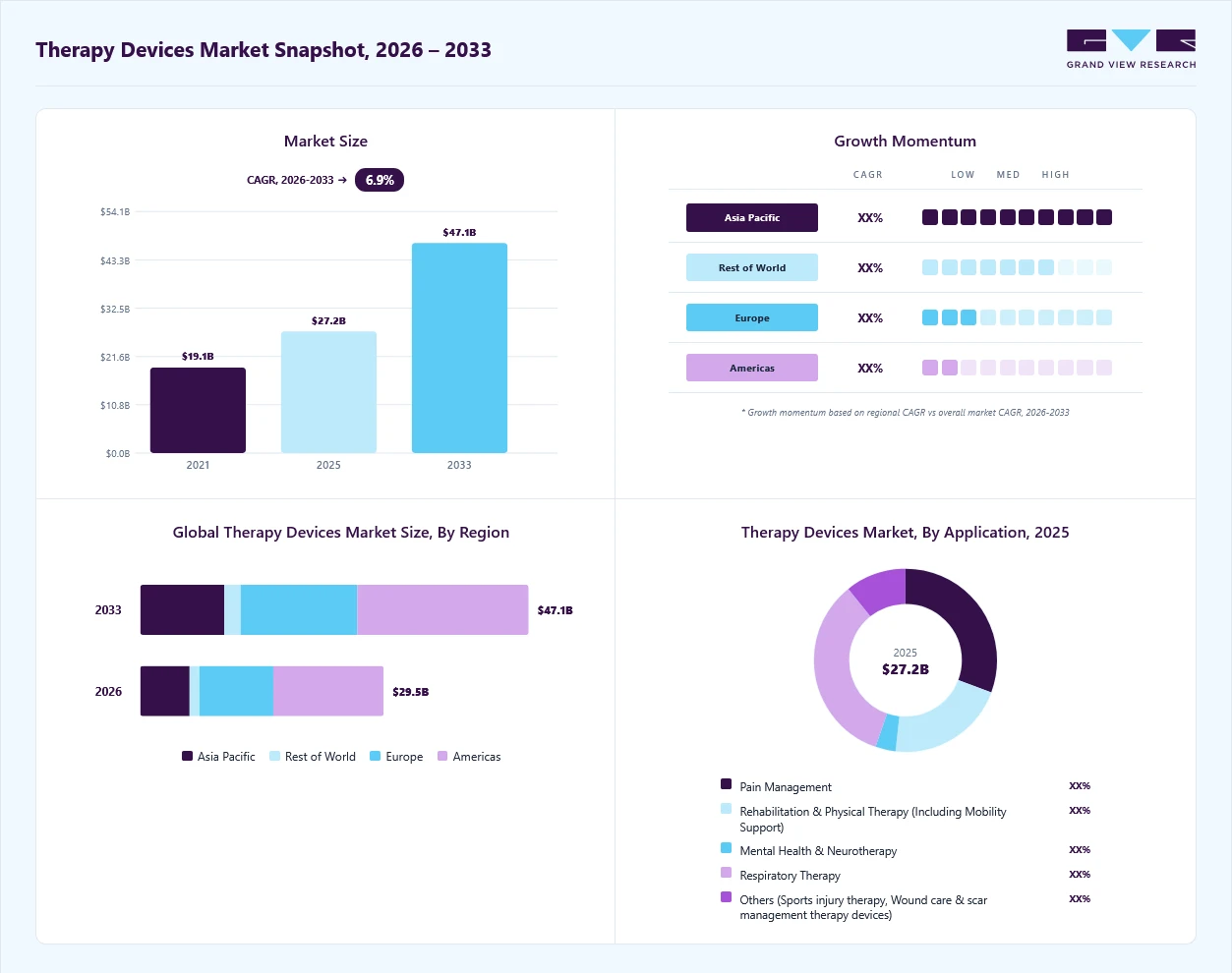
Task: Click the Europe legend swatch under the region chart
Action: (x=376, y=756)
